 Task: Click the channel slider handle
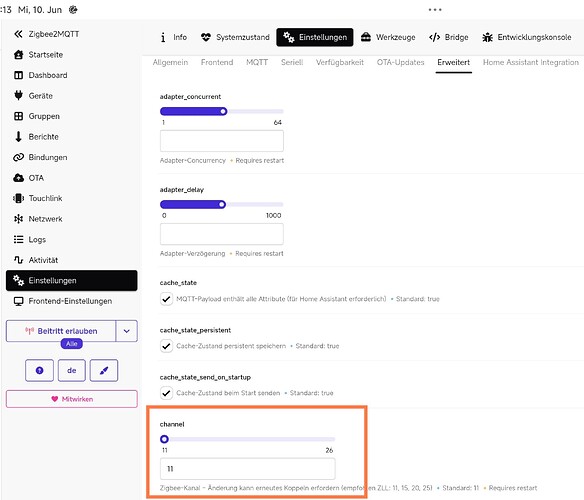pyautogui.click(x=164, y=439)
